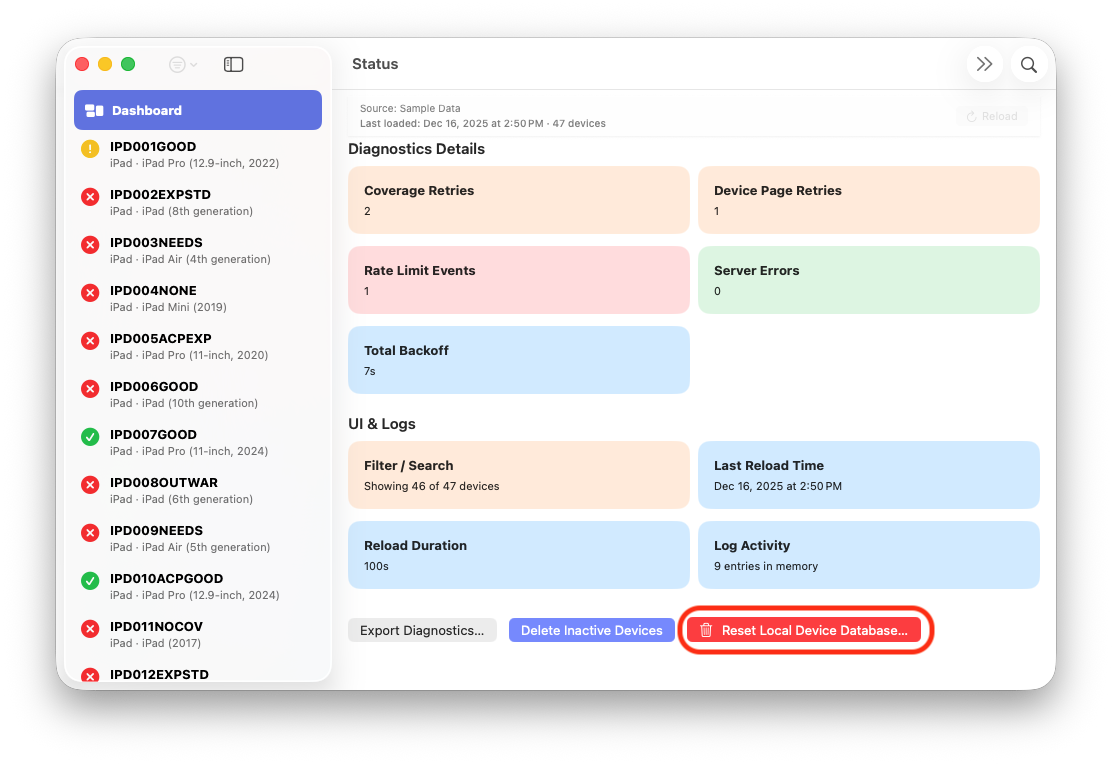The height and width of the screenshot is (764, 1112).
Task: Click the green checkmark icon for IPD007GOOD
Action: tap(90, 437)
